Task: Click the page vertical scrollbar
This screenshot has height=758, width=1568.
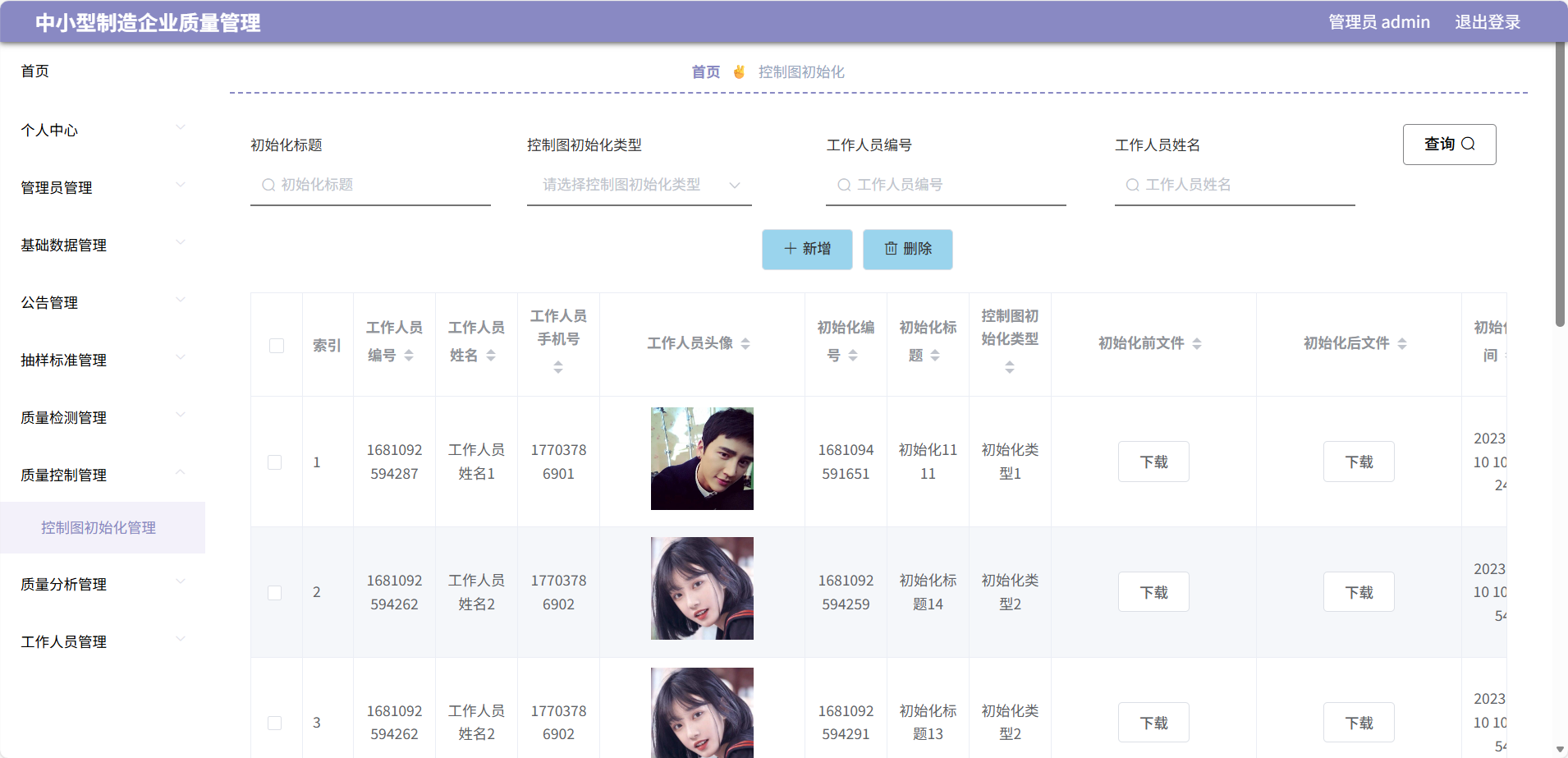Action: tap(1560, 185)
